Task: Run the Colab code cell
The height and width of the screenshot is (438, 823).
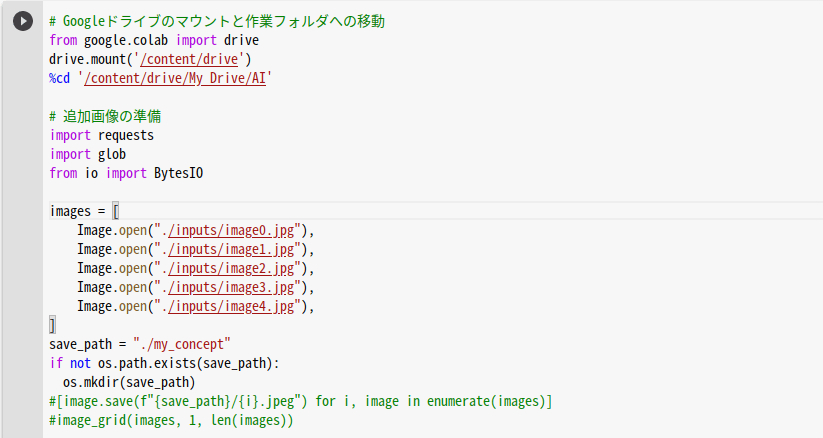Action: pos(23,21)
